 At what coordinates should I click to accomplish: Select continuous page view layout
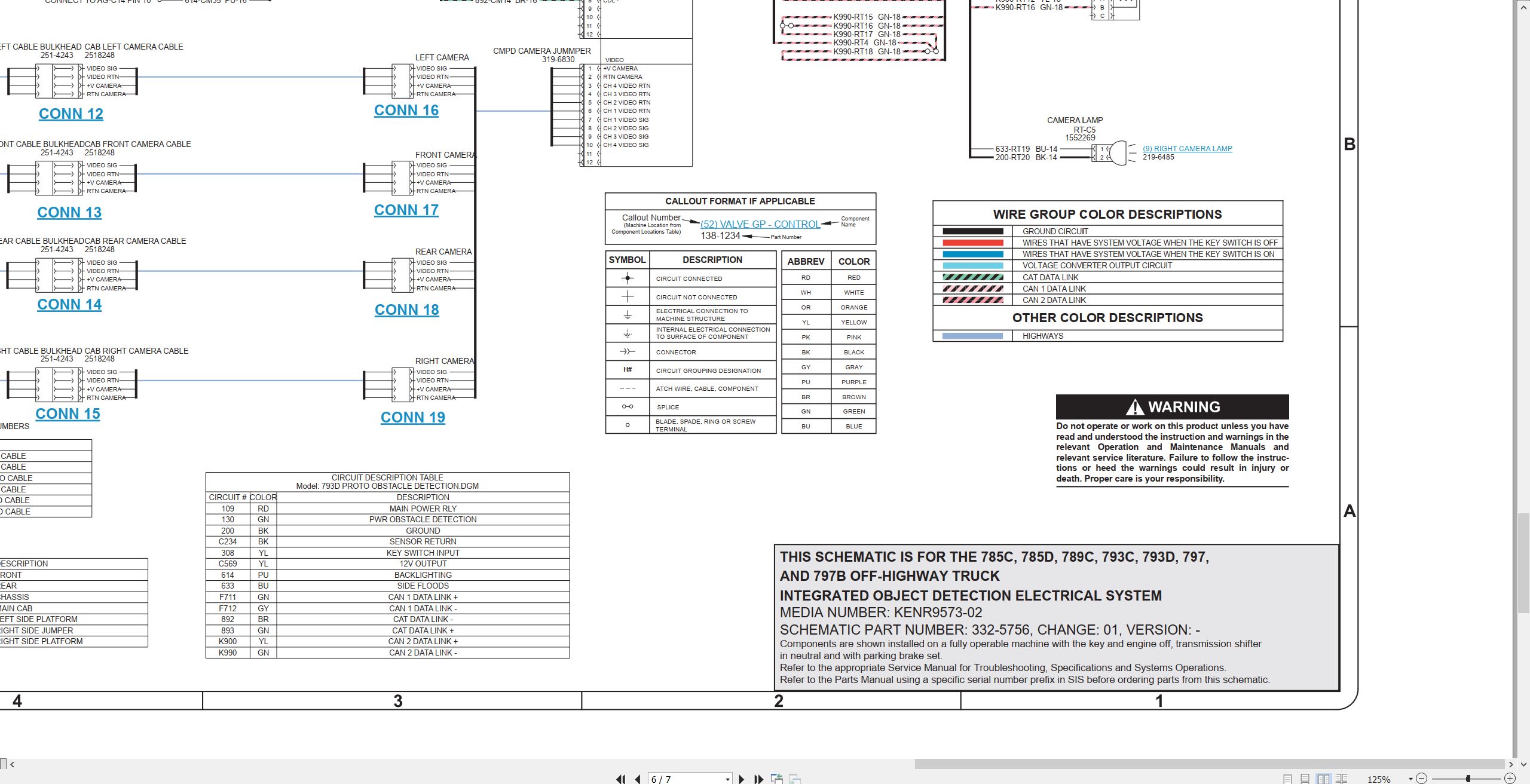tap(1305, 779)
